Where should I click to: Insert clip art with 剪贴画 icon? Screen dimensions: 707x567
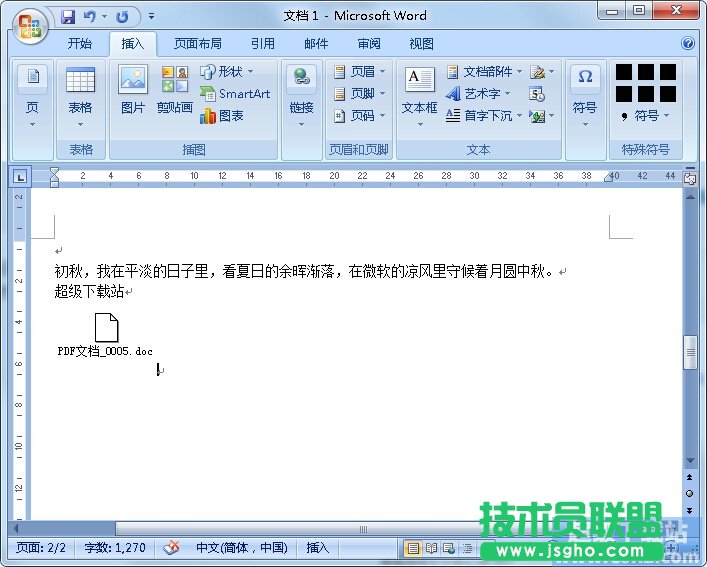pyautogui.click(x=174, y=88)
